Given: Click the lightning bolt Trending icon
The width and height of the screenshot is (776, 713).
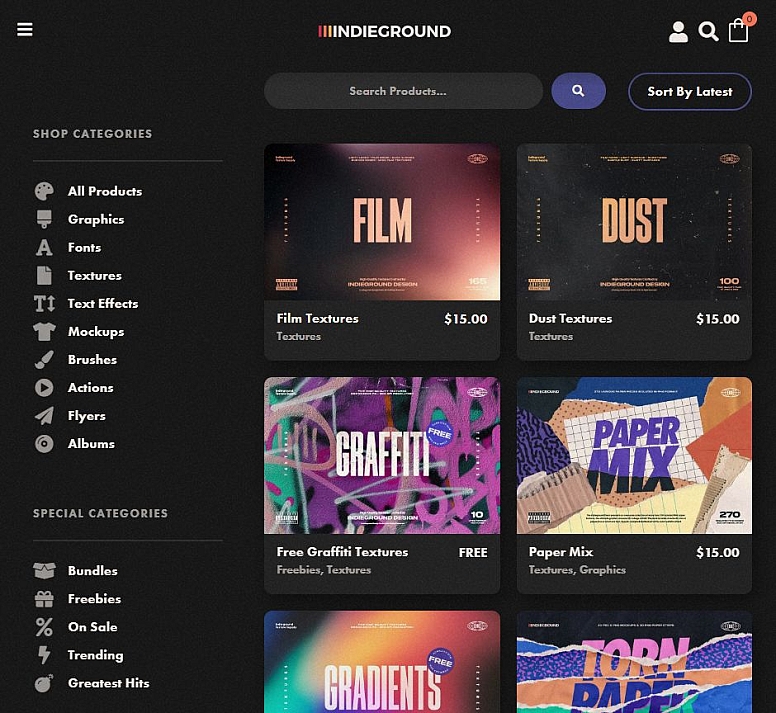Looking at the screenshot, I should pyautogui.click(x=44, y=655).
